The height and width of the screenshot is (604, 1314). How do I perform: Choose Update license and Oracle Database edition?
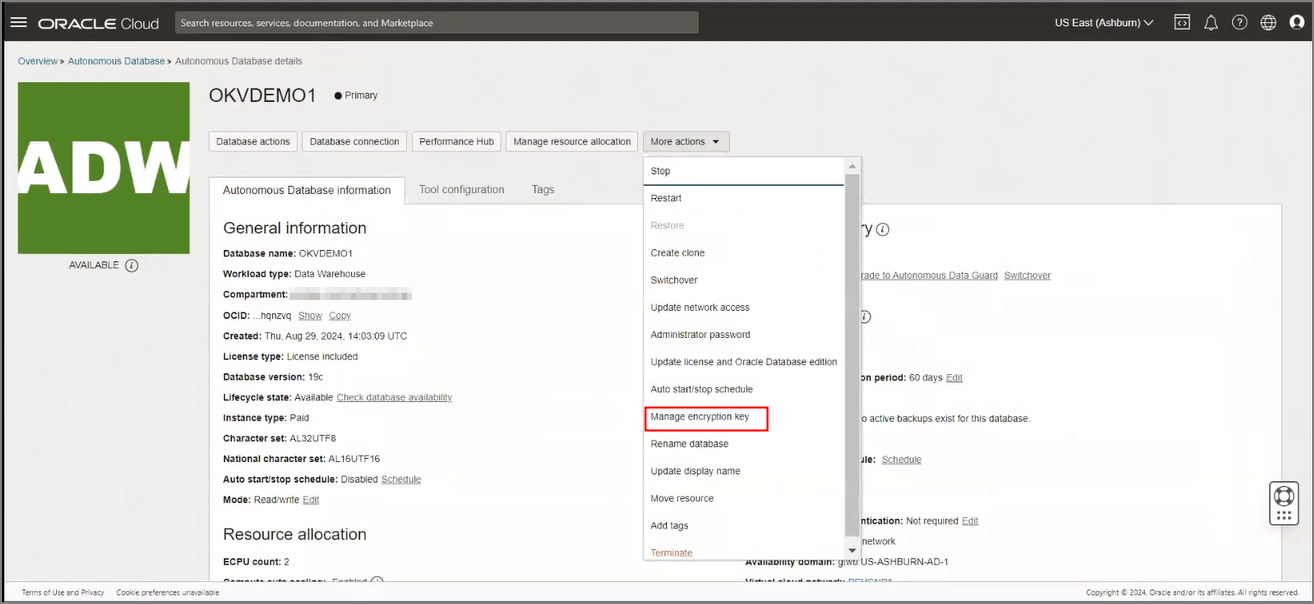[x=744, y=362]
